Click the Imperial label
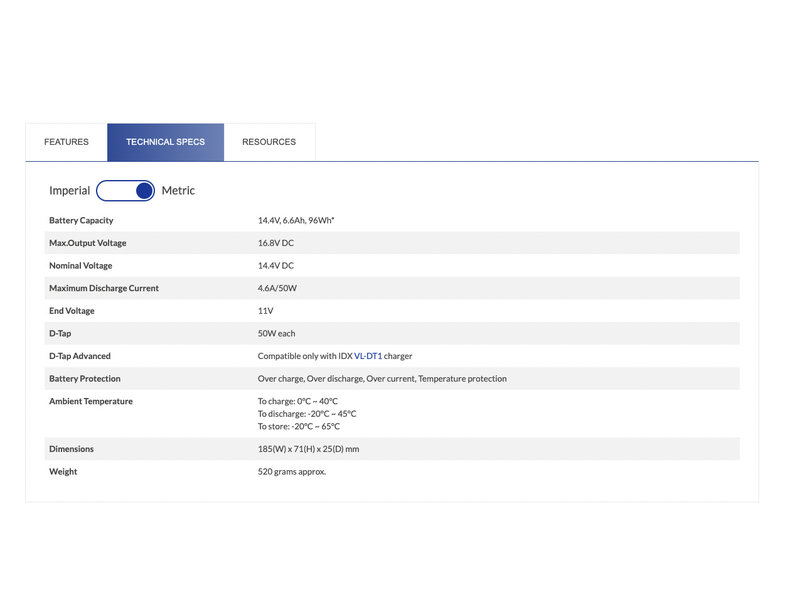800x600 pixels. click(69, 191)
